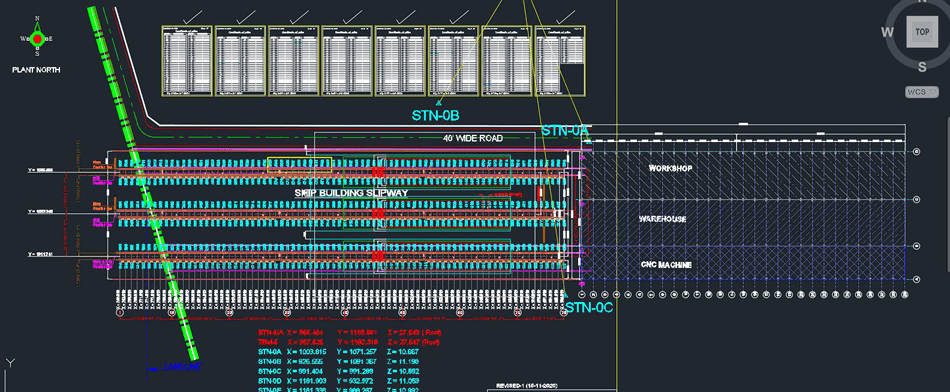Select the last coordinates table on right

point(560,61)
